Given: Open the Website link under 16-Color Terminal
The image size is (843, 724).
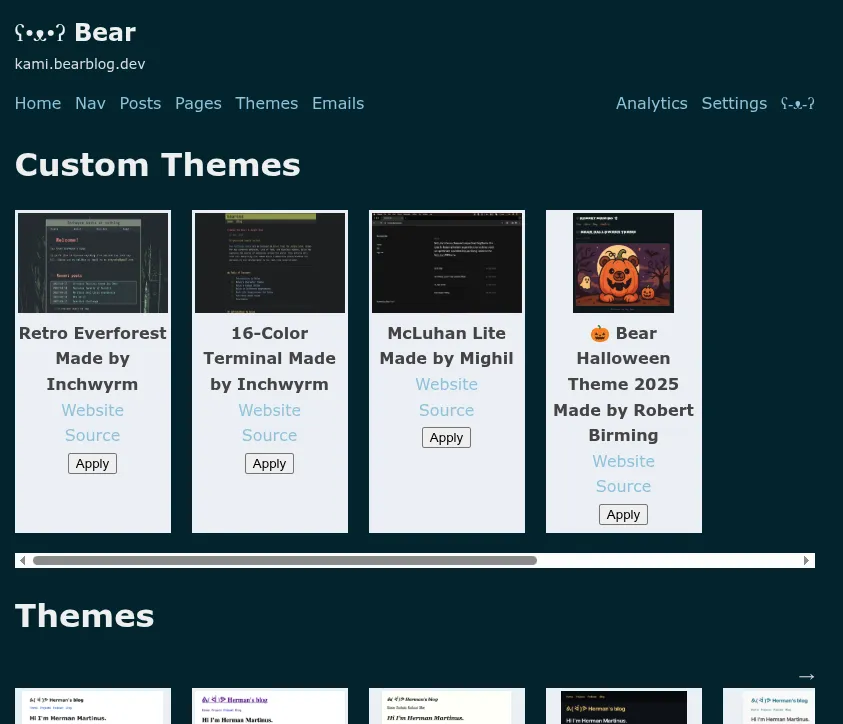Looking at the screenshot, I should point(269,410).
